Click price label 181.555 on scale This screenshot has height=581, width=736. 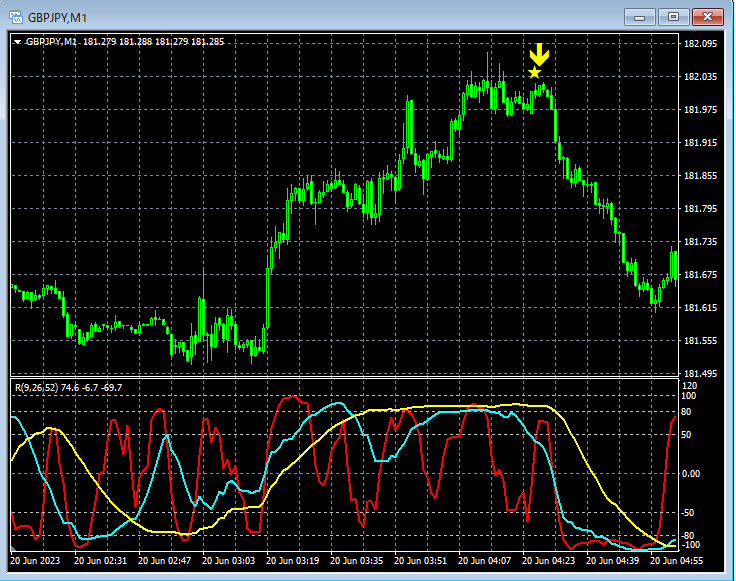[x=701, y=341]
